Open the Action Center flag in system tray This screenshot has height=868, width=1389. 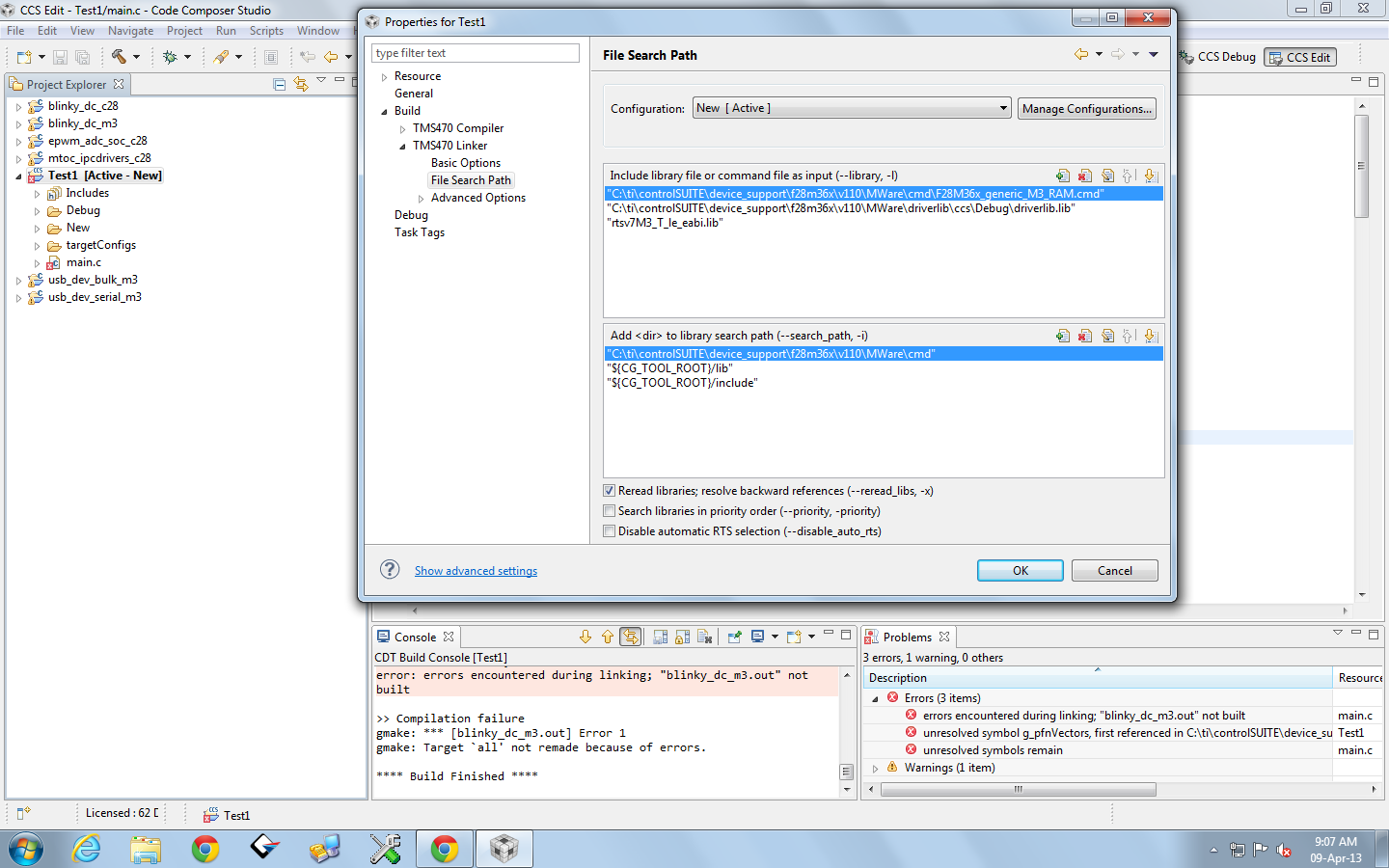click(x=1261, y=850)
